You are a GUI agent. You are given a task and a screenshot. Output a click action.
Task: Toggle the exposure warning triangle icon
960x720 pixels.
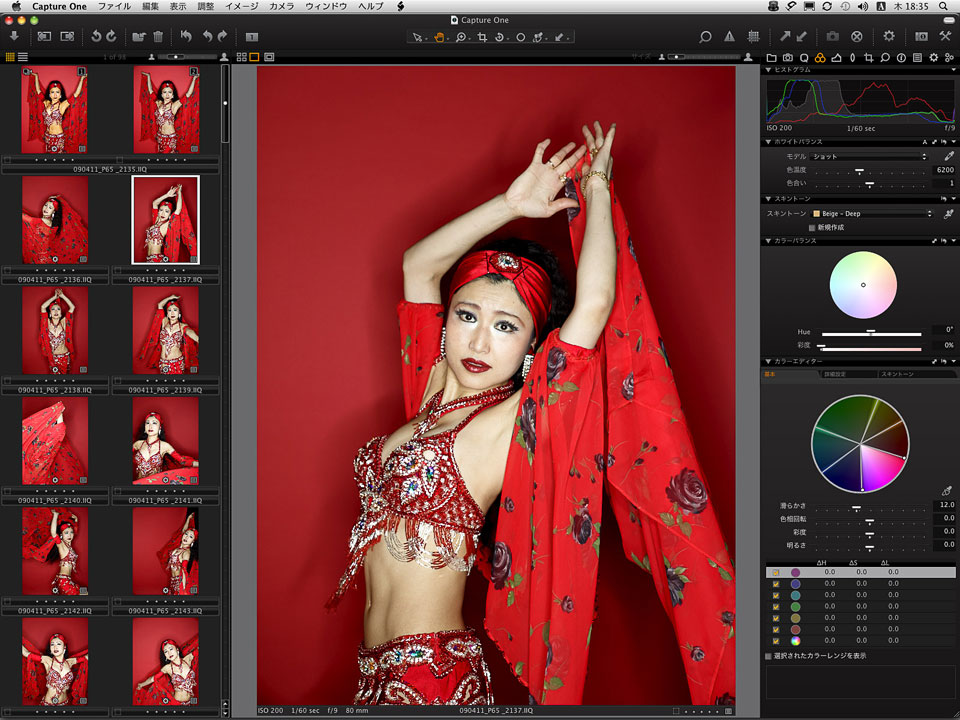pyautogui.click(x=729, y=37)
